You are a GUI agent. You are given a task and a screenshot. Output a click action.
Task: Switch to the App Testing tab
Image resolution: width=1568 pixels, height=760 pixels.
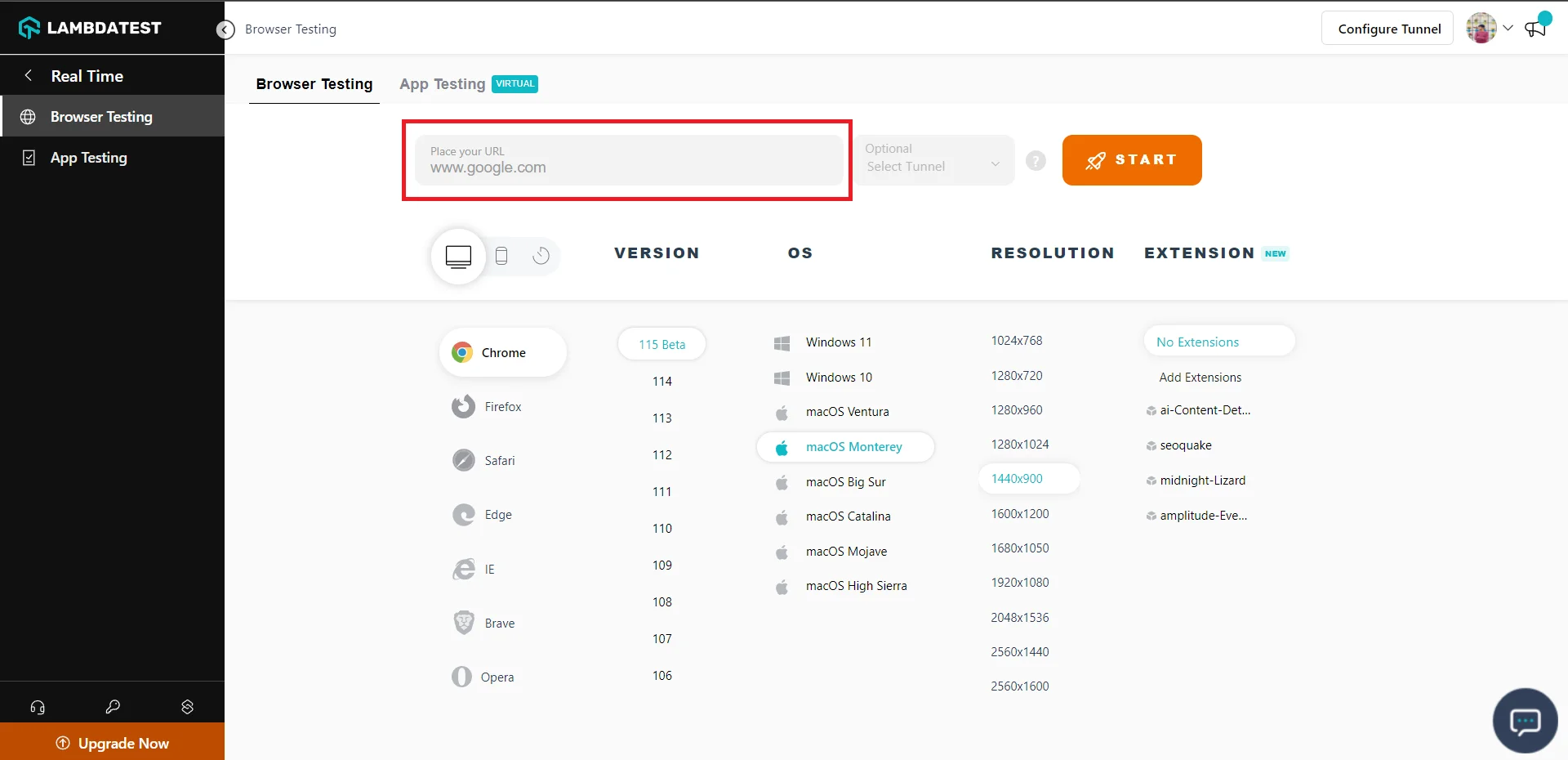click(468, 84)
